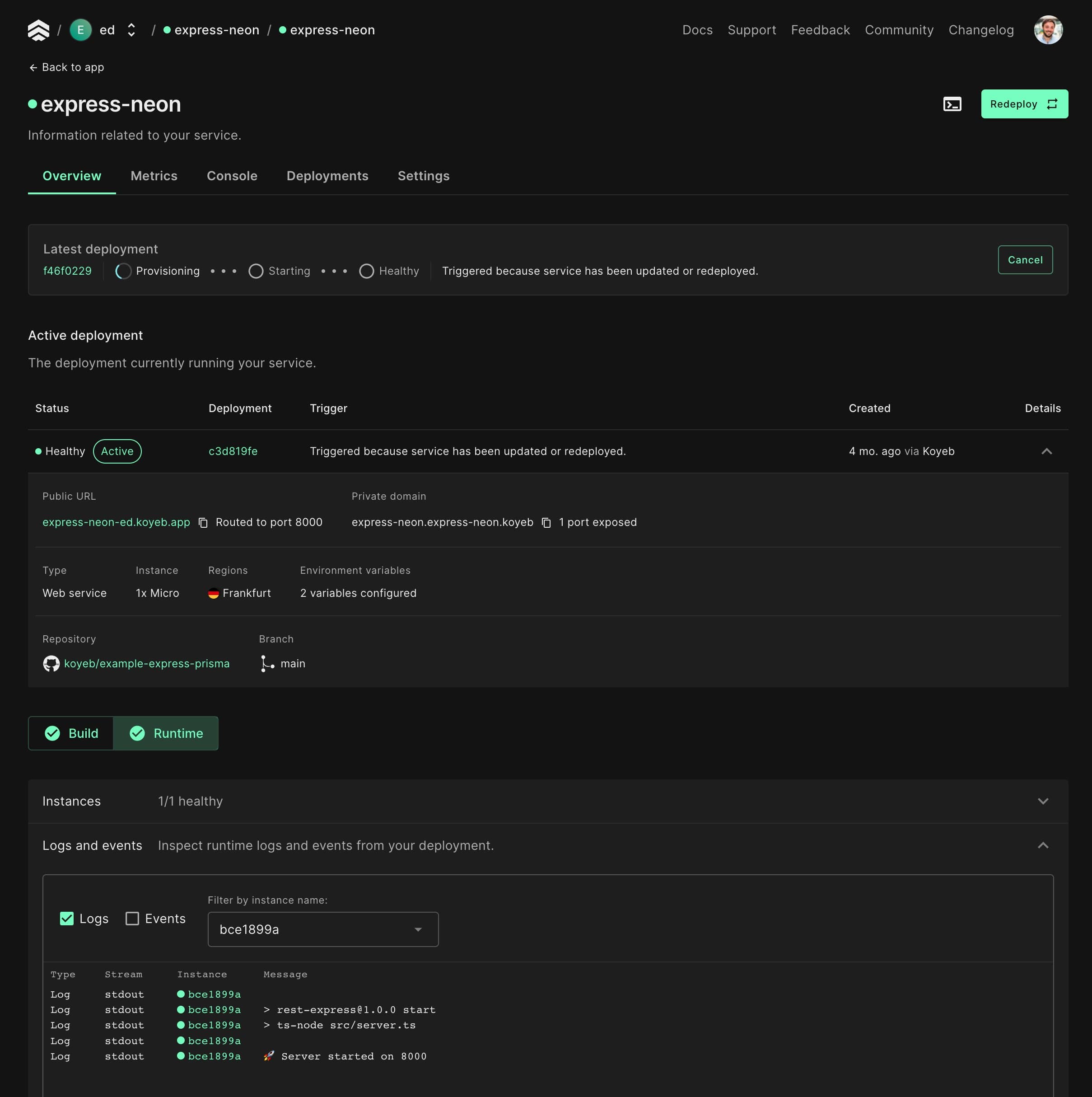Screen dimensions: 1092x1097
Task: Click the branch icon next to main
Action: click(265, 663)
